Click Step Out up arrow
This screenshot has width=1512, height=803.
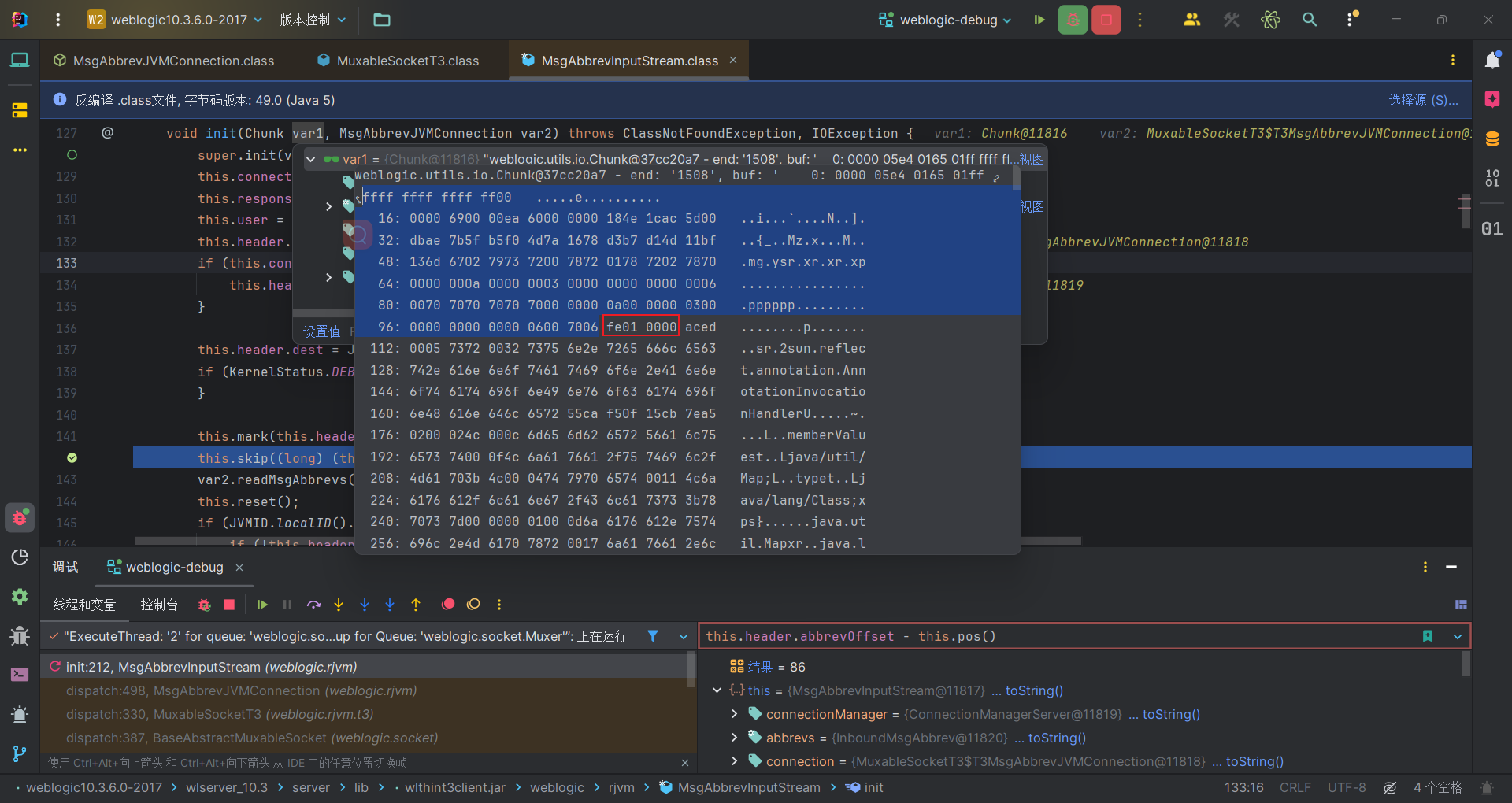point(416,605)
